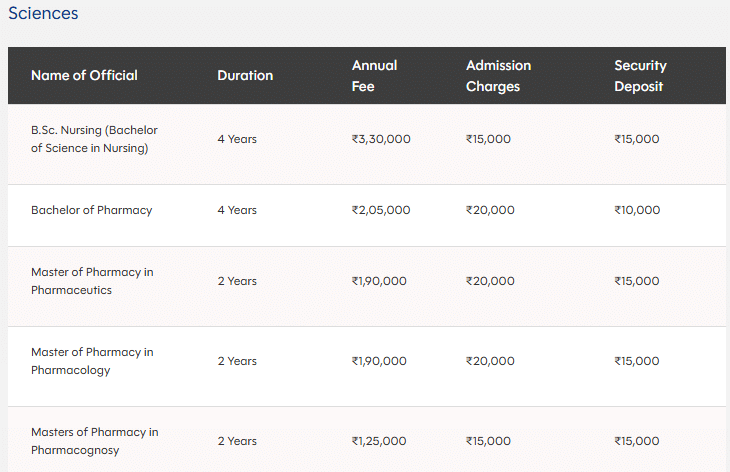Viewport: 730px width, 472px height.
Task: Select the ₹10,000 security deposit value
Action: 637,210
